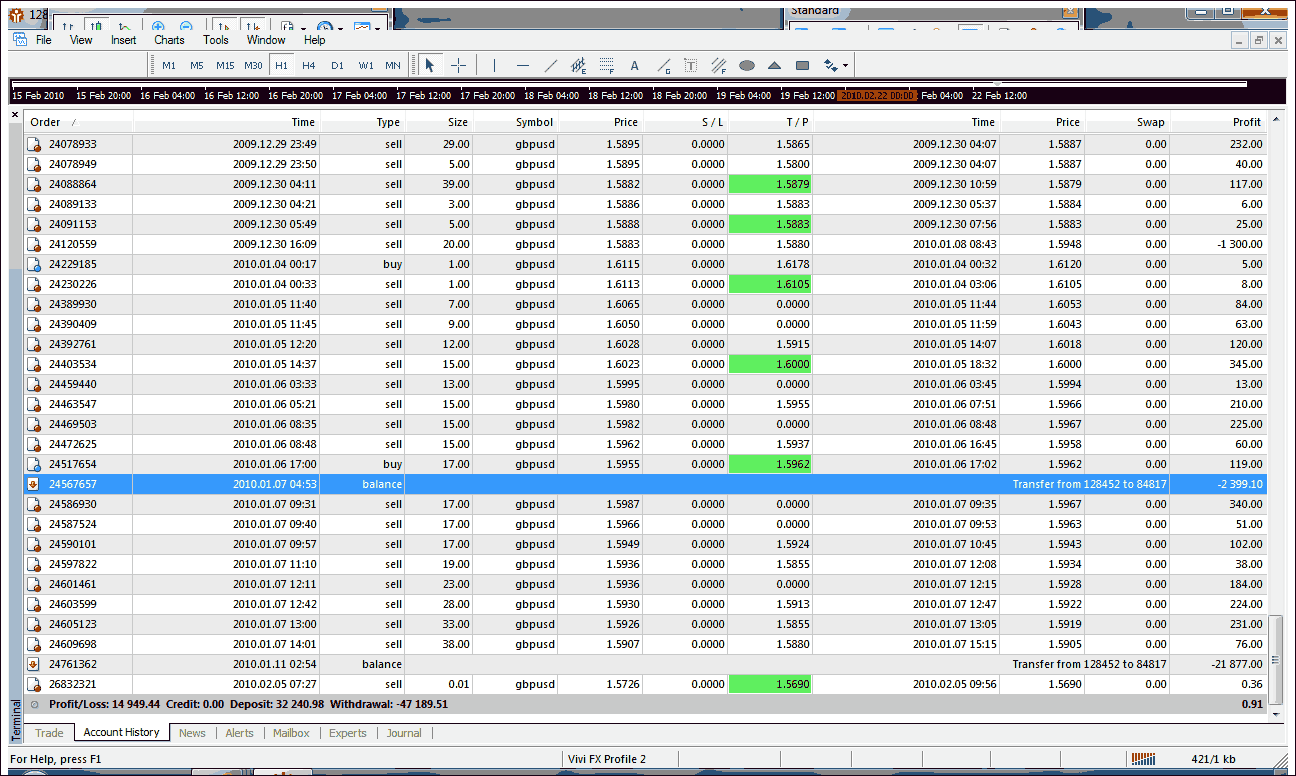
Task: Switch timeframe to H4
Action: 309,66
